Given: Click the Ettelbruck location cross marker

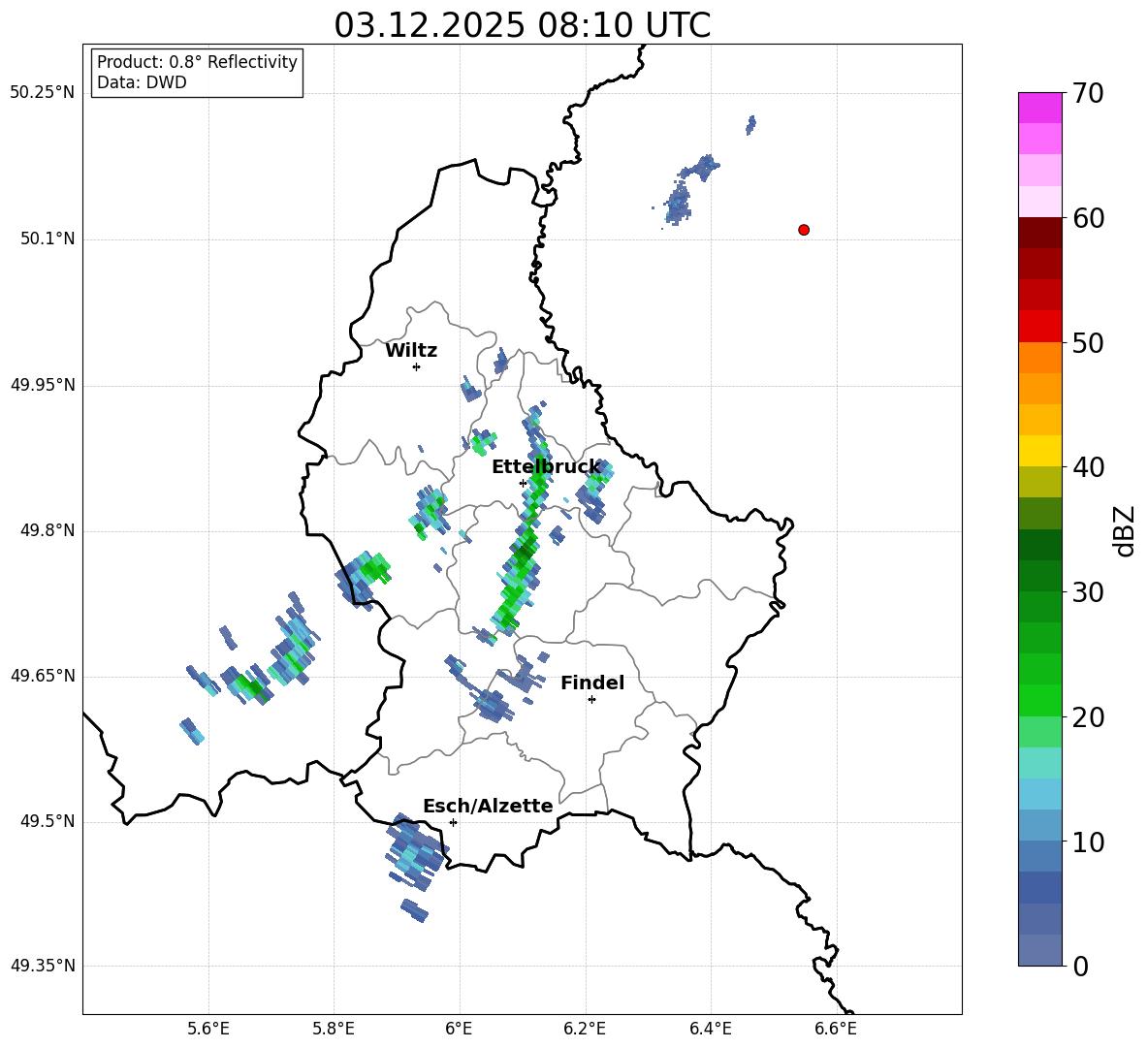Looking at the screenshot, I should (x=523, y=483).
